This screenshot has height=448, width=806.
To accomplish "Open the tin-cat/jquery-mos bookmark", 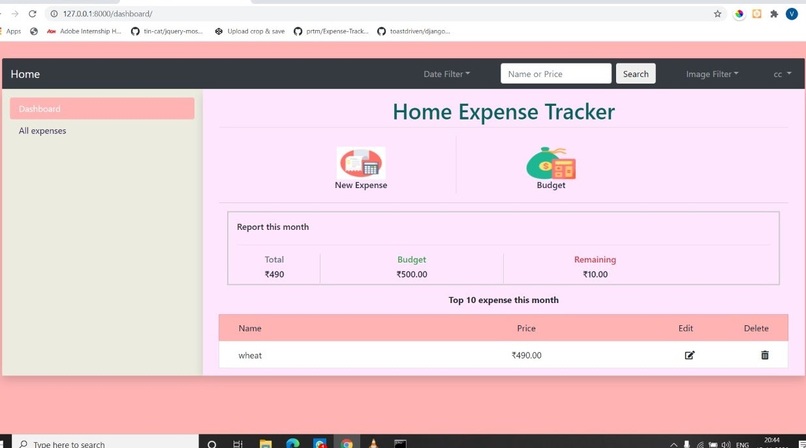I will (168, 31).
